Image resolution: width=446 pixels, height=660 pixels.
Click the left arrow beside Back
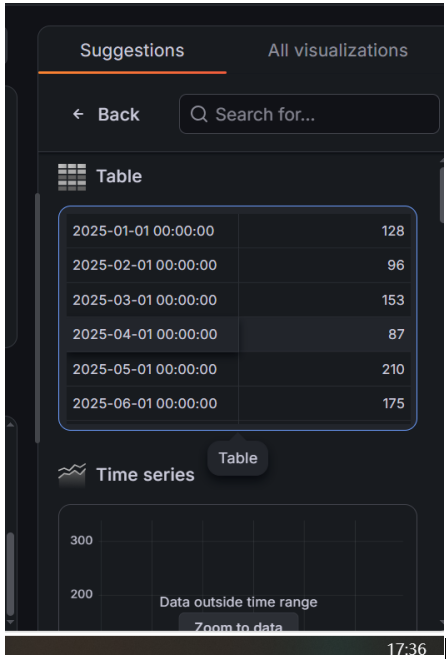tap(78, 114)
